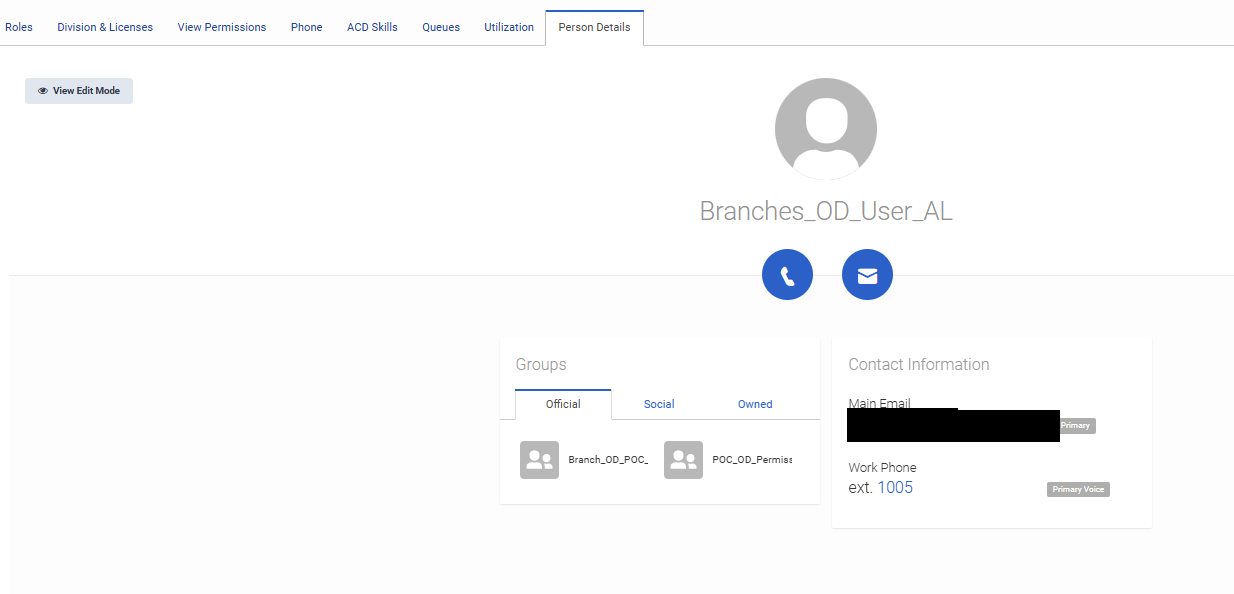Click the blue phone call icon

pos(787,274)
